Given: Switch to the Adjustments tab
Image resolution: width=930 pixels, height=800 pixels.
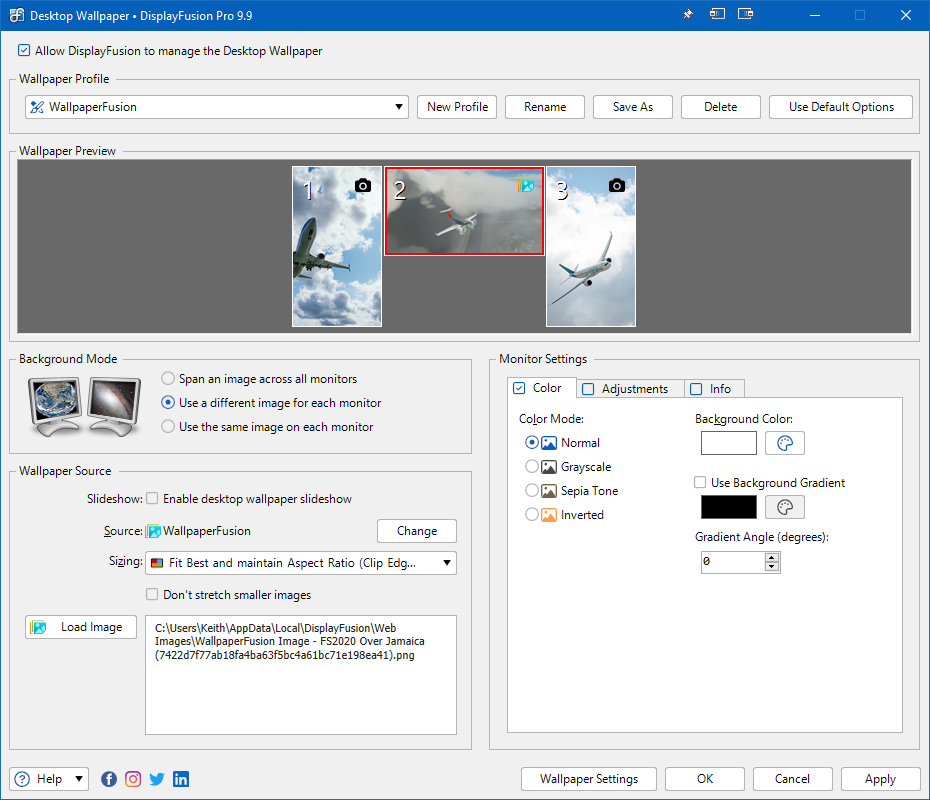Looking at the screenshot, I should click(630, 389).
